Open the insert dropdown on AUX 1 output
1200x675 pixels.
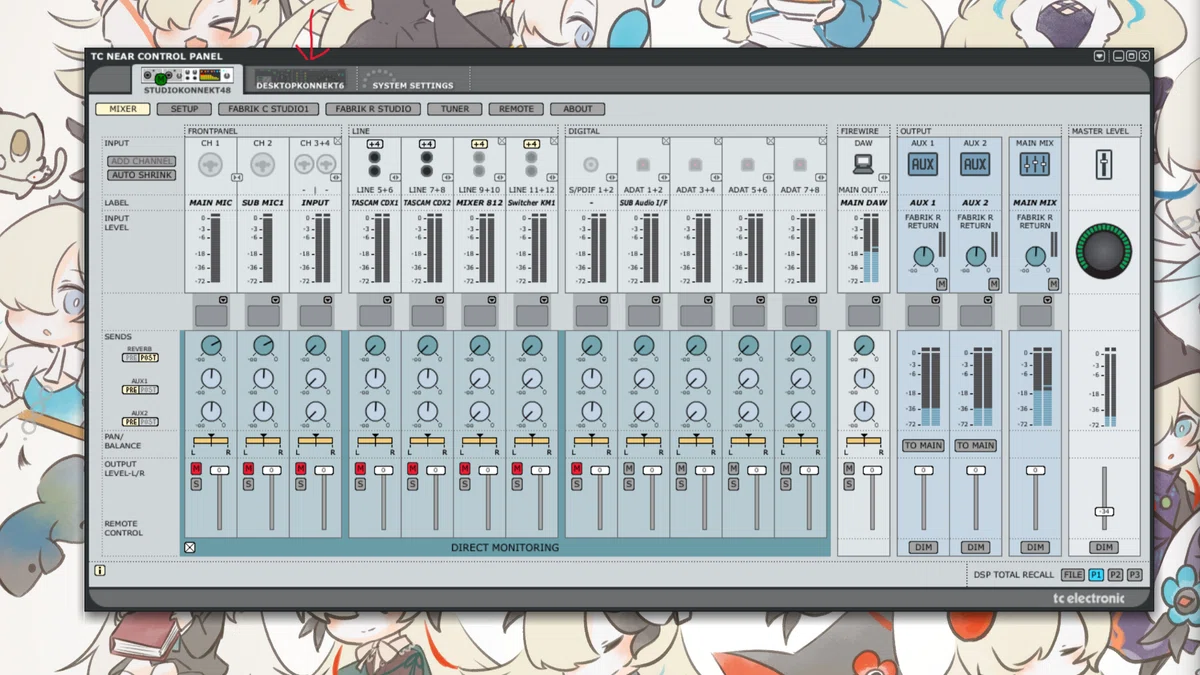coord(936,300)
